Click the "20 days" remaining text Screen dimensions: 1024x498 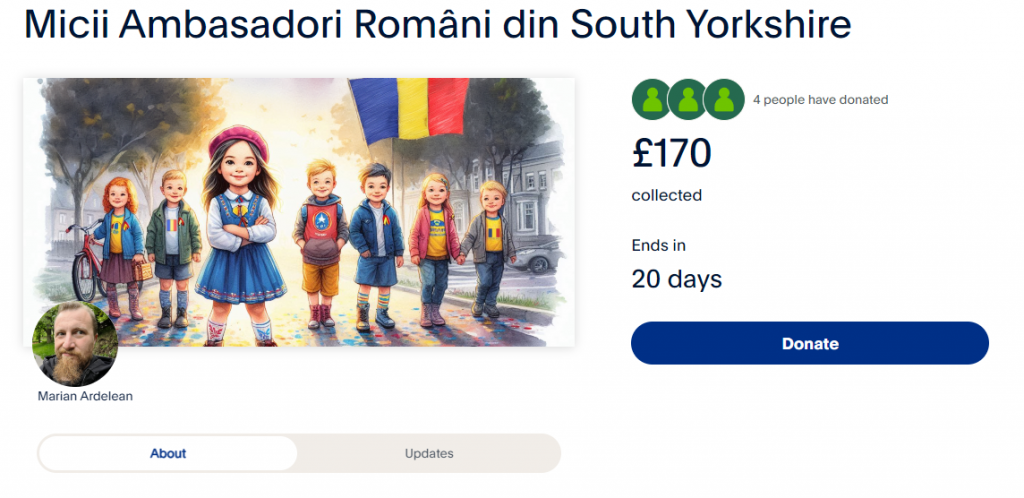[x=676, y=279]
